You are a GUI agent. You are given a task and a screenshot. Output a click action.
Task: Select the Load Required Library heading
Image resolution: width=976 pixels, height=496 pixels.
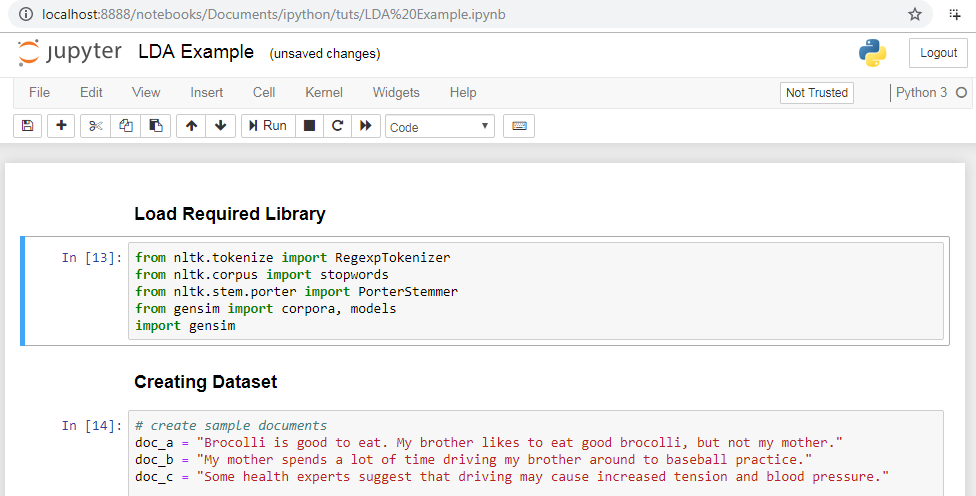point(230,213)
